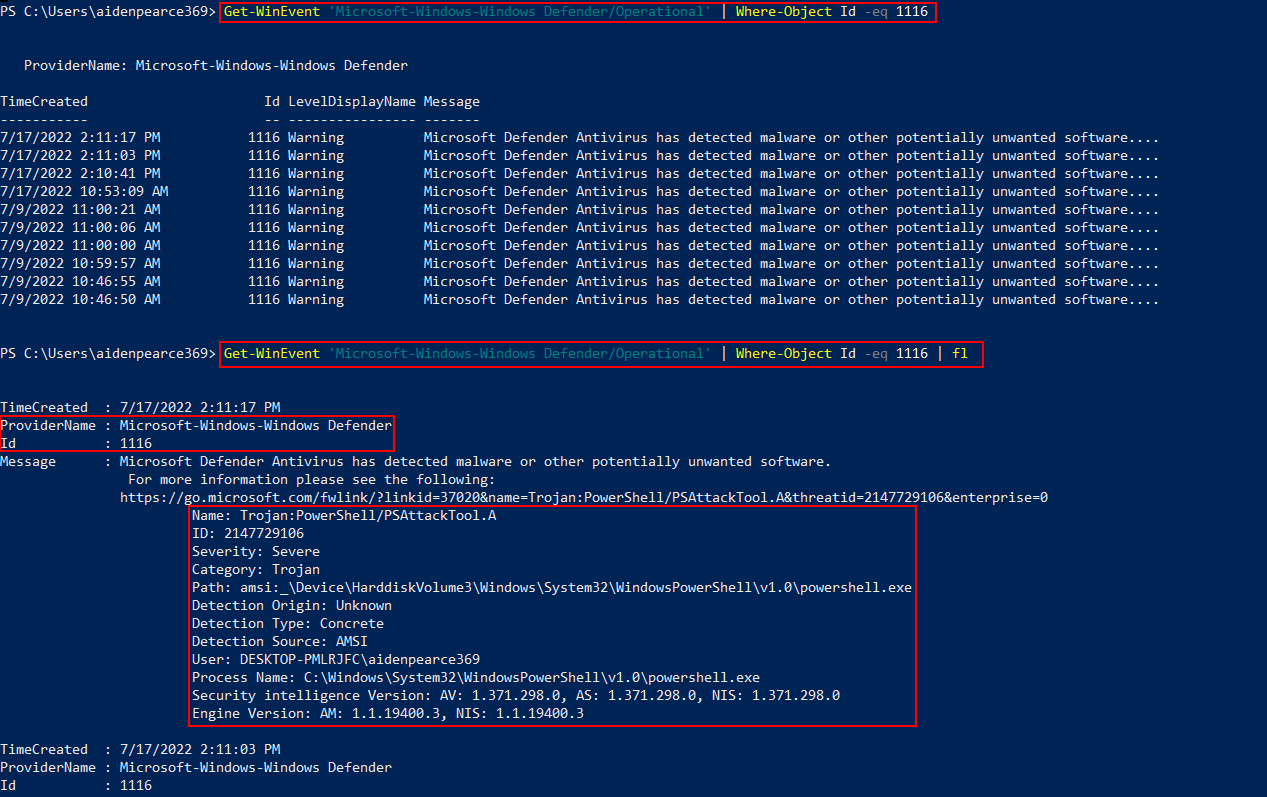Viewport: 1267px width, 797px height.
Task: Click the row timestamped 7/9/2022 10:59:57 AM
Action: (x=580, y=264)
